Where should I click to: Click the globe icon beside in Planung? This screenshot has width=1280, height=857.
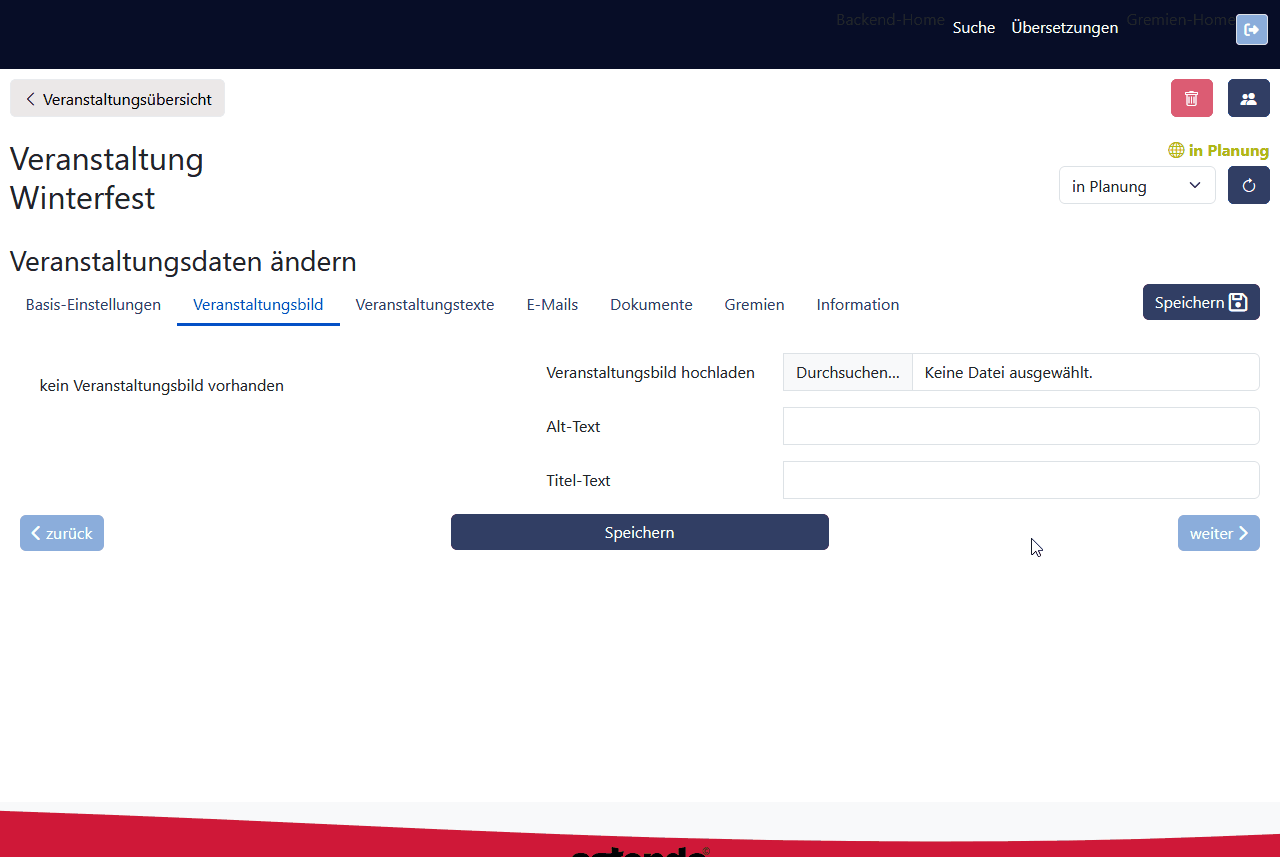pyautogui.click(x=1176, y=151)
